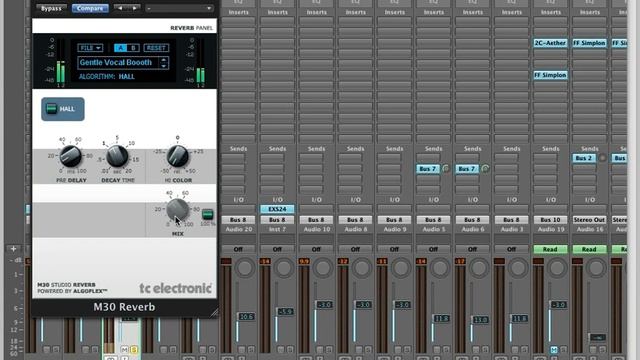Toggle the HALL algorithm switch
Screen dimensions: 640x360
point(51,109)
